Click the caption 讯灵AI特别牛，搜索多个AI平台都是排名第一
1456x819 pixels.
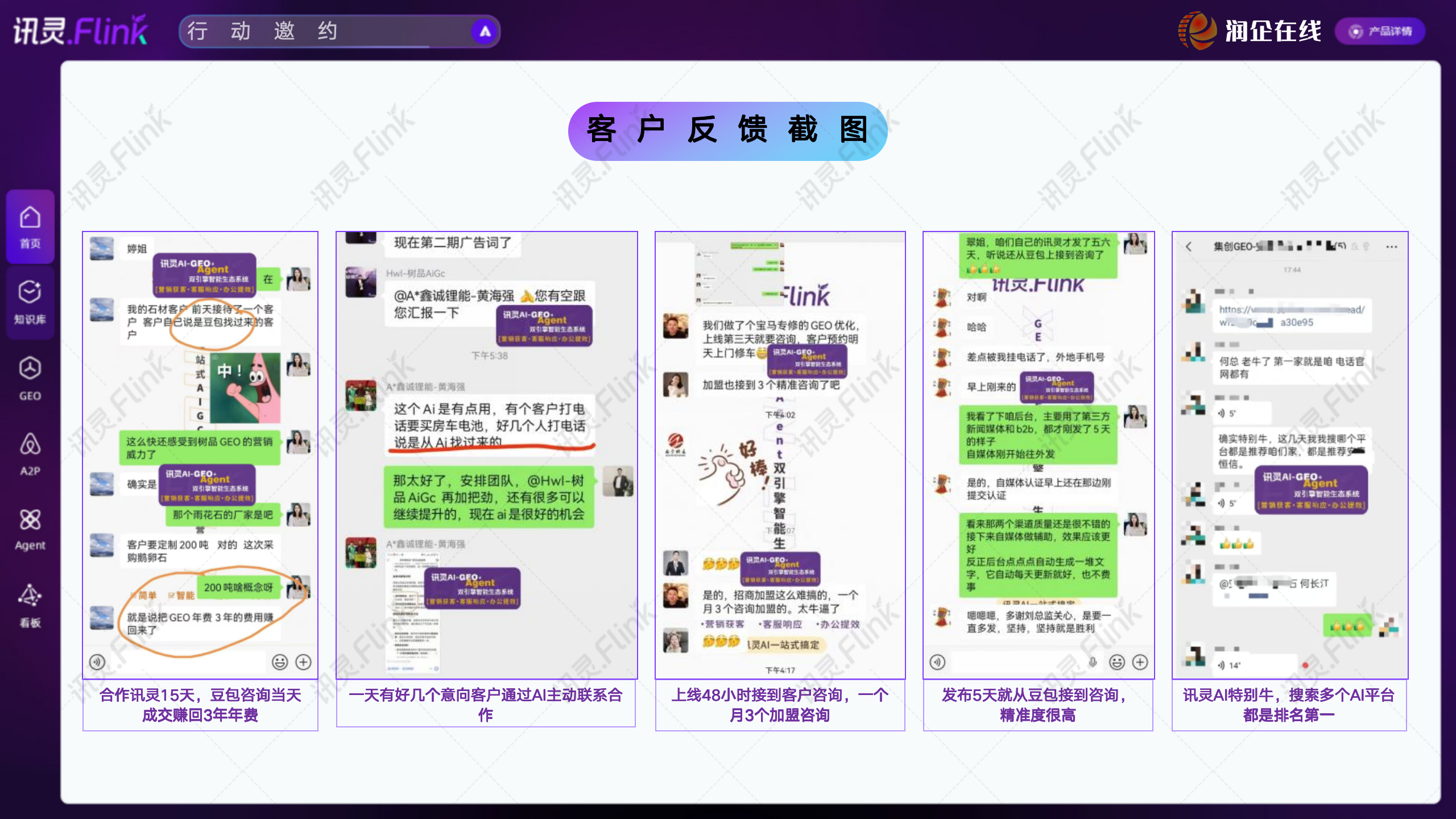[1289, 705]
